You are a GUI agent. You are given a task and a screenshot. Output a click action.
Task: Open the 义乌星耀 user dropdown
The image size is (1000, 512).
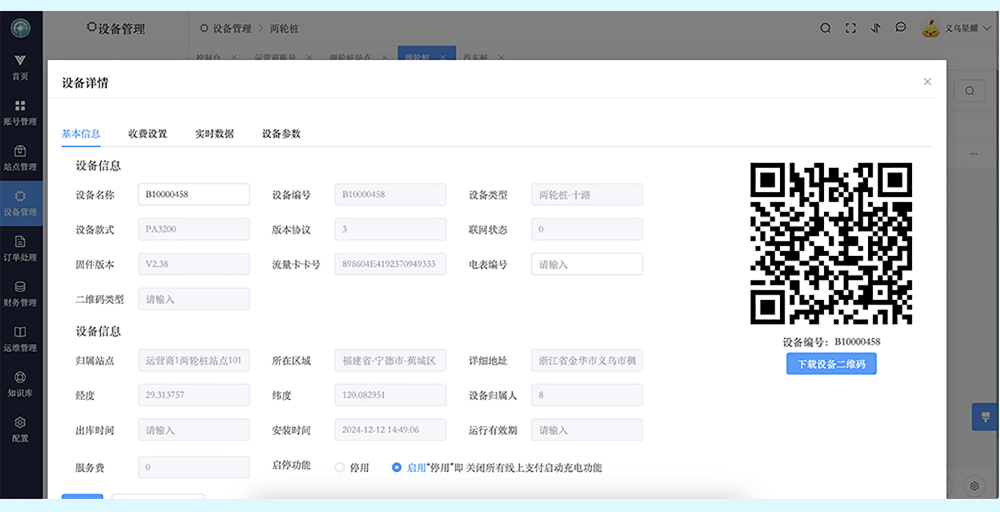969,28
